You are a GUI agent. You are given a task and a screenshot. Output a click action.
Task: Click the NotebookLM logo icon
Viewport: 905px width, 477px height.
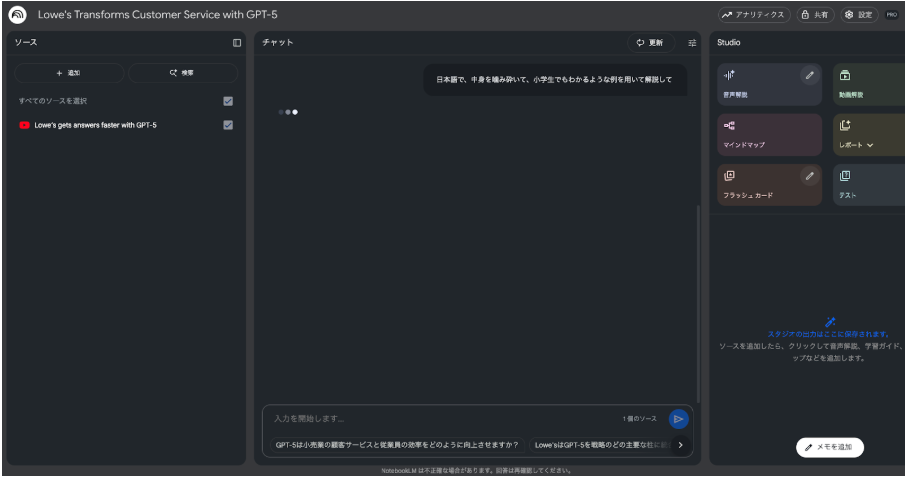(17, 15)
